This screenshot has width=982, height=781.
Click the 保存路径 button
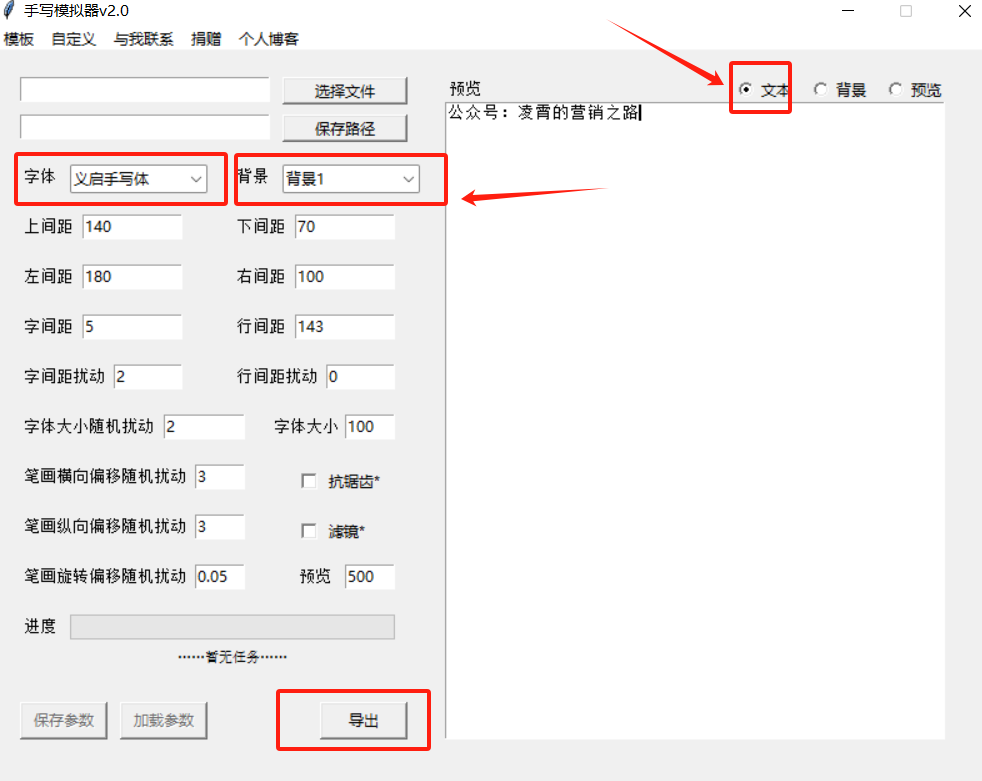pyautogui.click(x=345, y=129)
